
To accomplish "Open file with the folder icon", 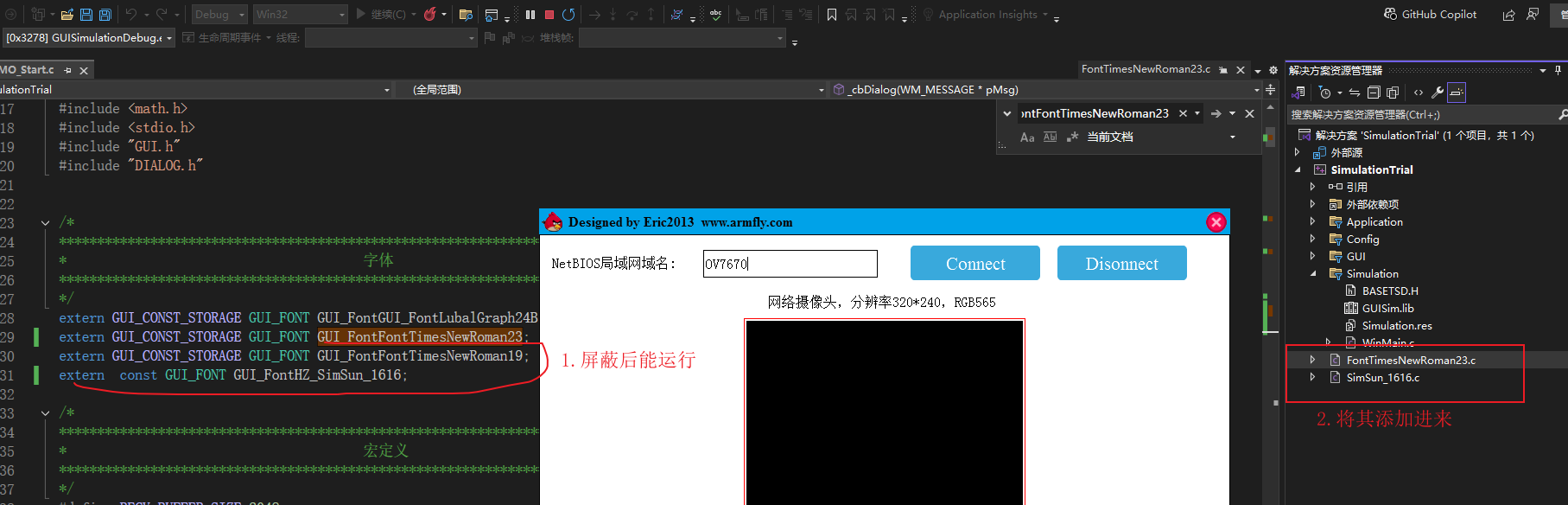I will pos(67,15).
